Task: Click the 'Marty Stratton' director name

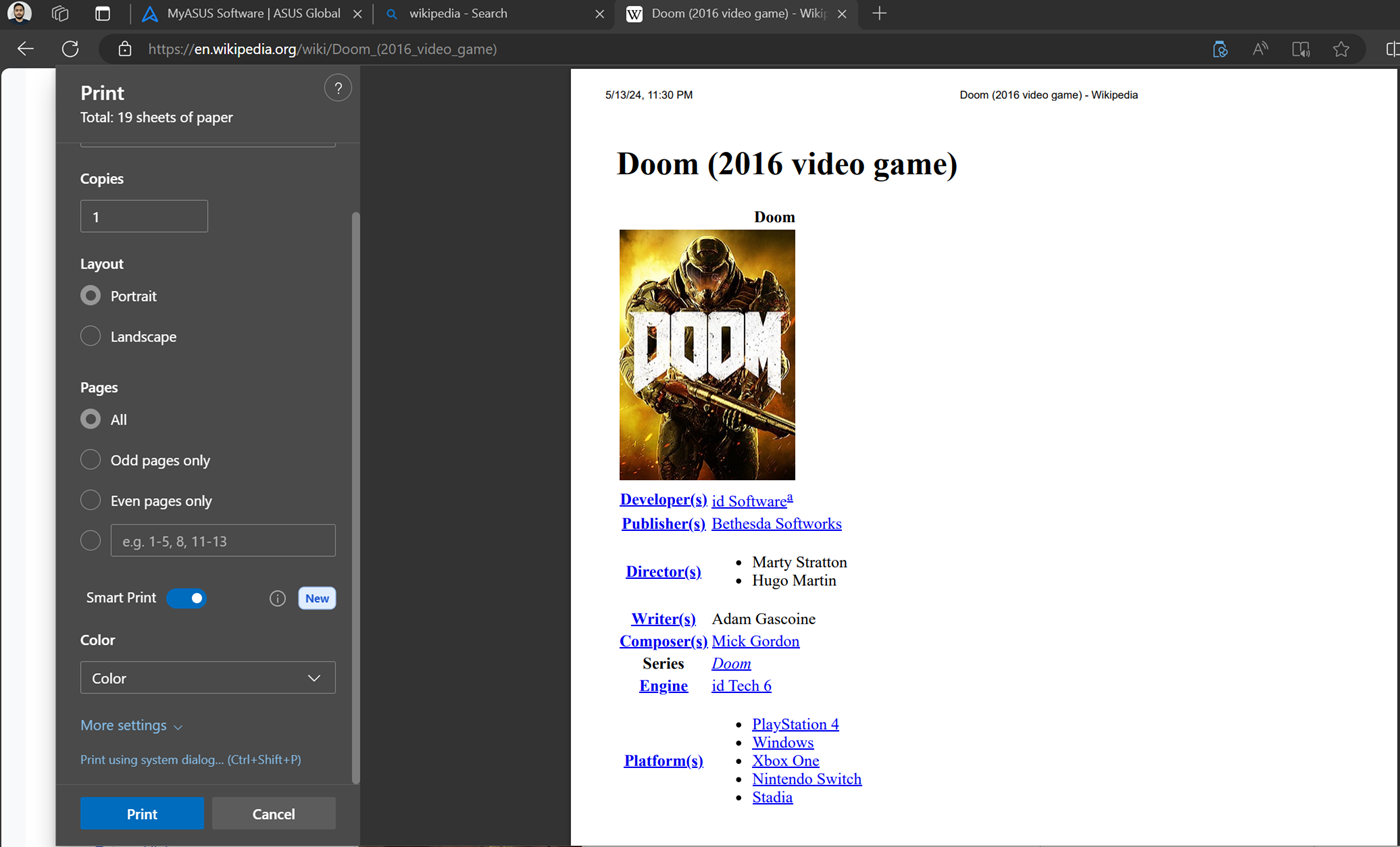Action: coord(800,562)
